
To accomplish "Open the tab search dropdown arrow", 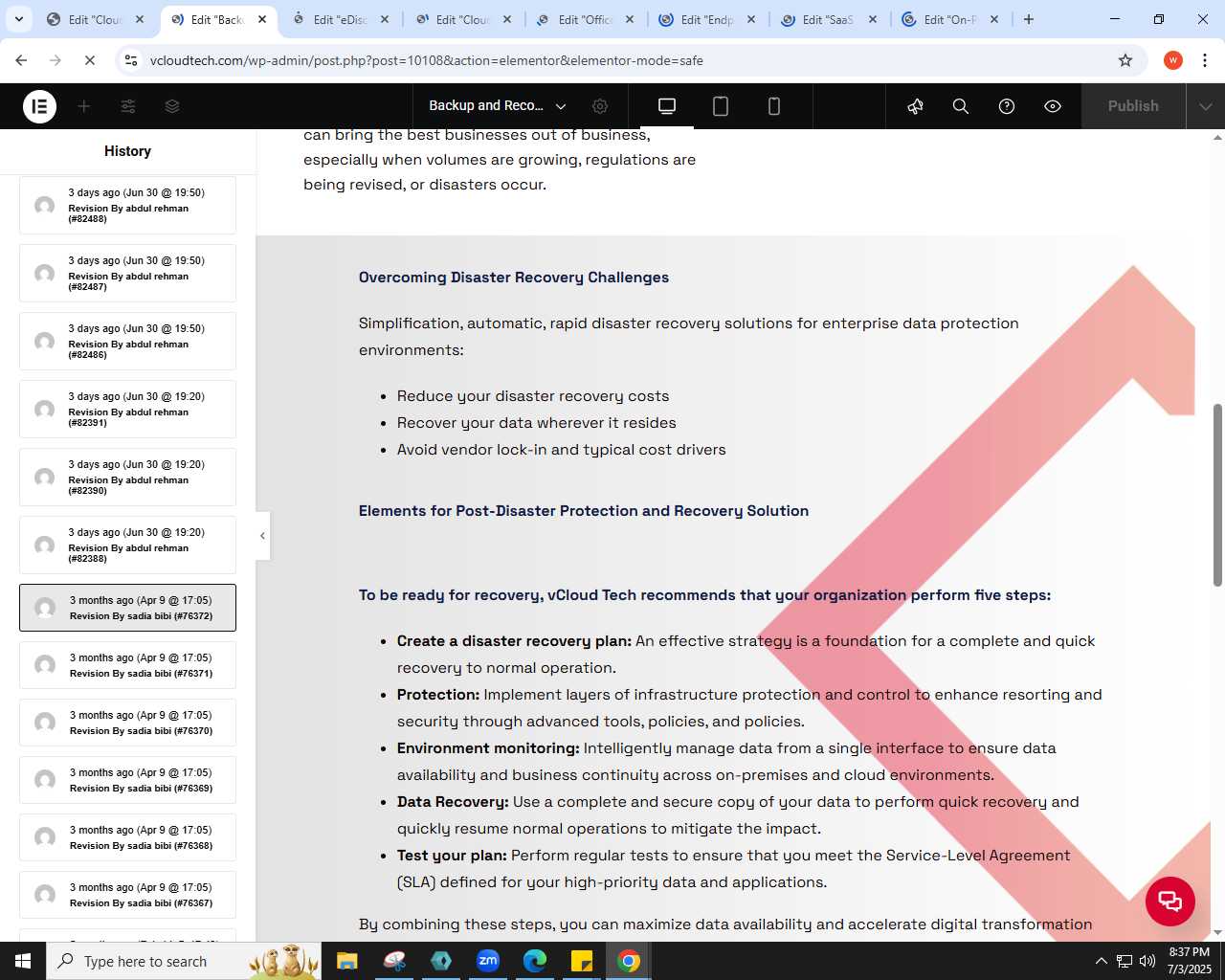I will tap(18, 19).
